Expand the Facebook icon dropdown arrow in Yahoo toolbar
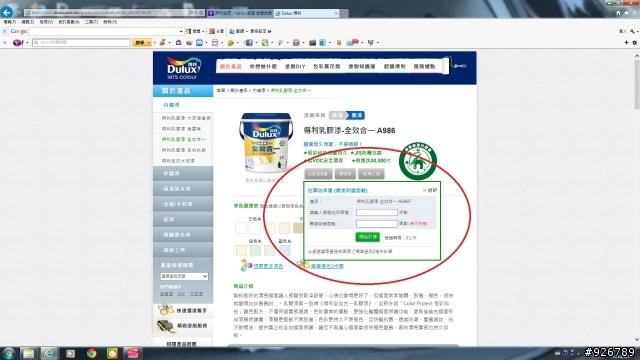 [256, 42]
